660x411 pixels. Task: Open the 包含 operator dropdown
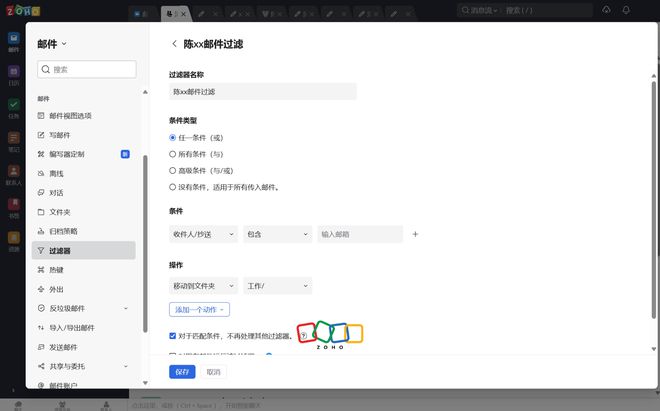pyautogui.click(x=277, y=234)
